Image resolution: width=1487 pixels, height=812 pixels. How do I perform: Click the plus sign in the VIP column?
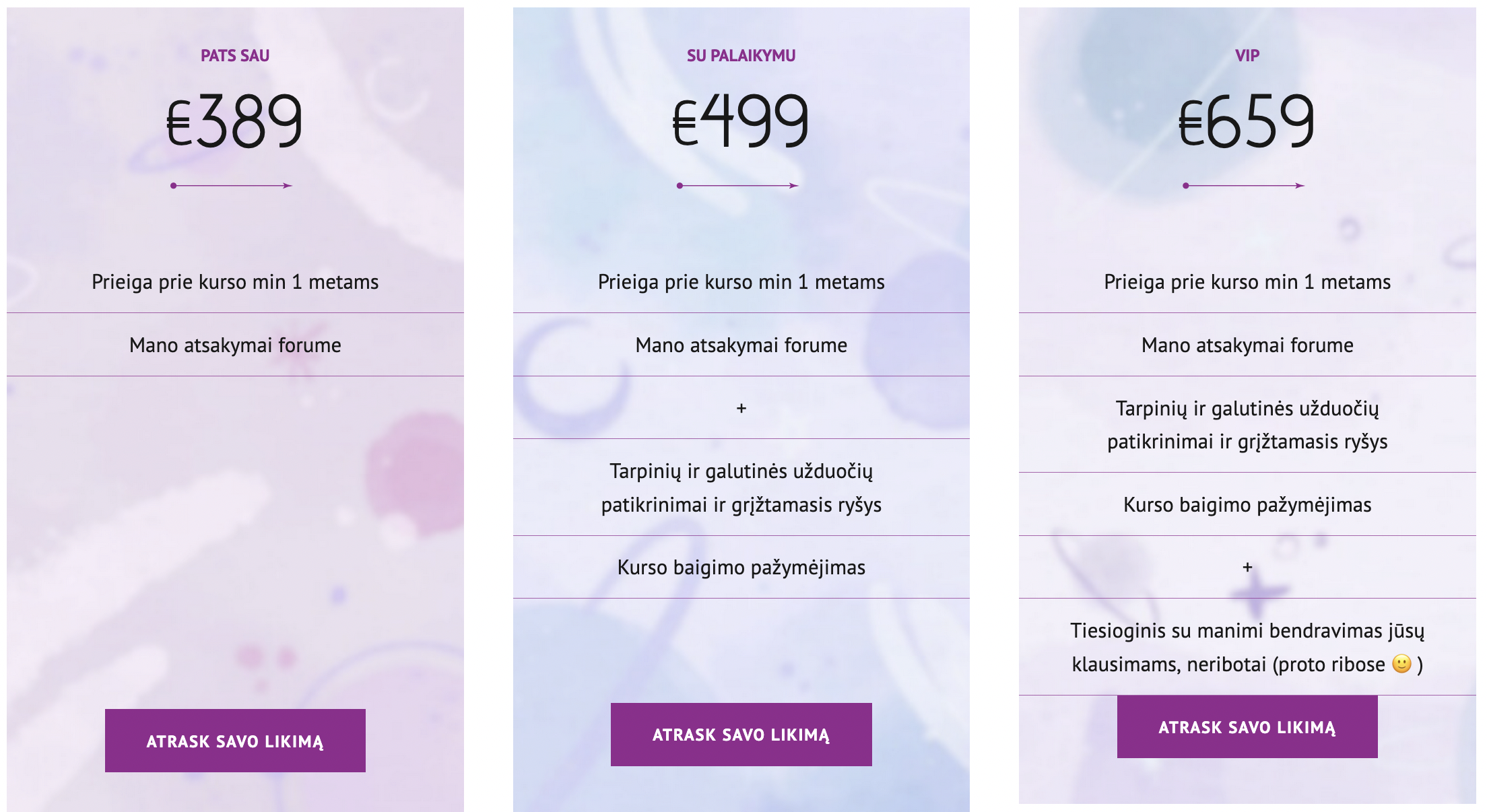(1247, 568)
